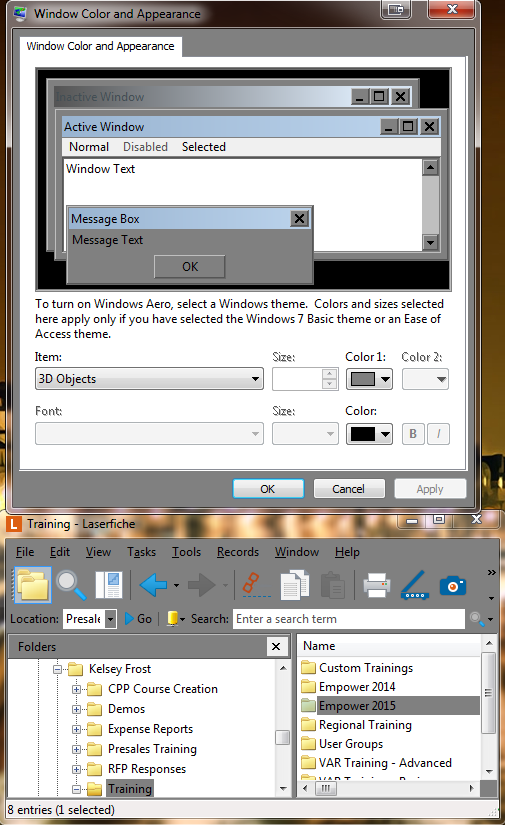The image size is (505, 825).
Task: Open the Item dropdown showing 3D Objects
Action: [149, 379]
